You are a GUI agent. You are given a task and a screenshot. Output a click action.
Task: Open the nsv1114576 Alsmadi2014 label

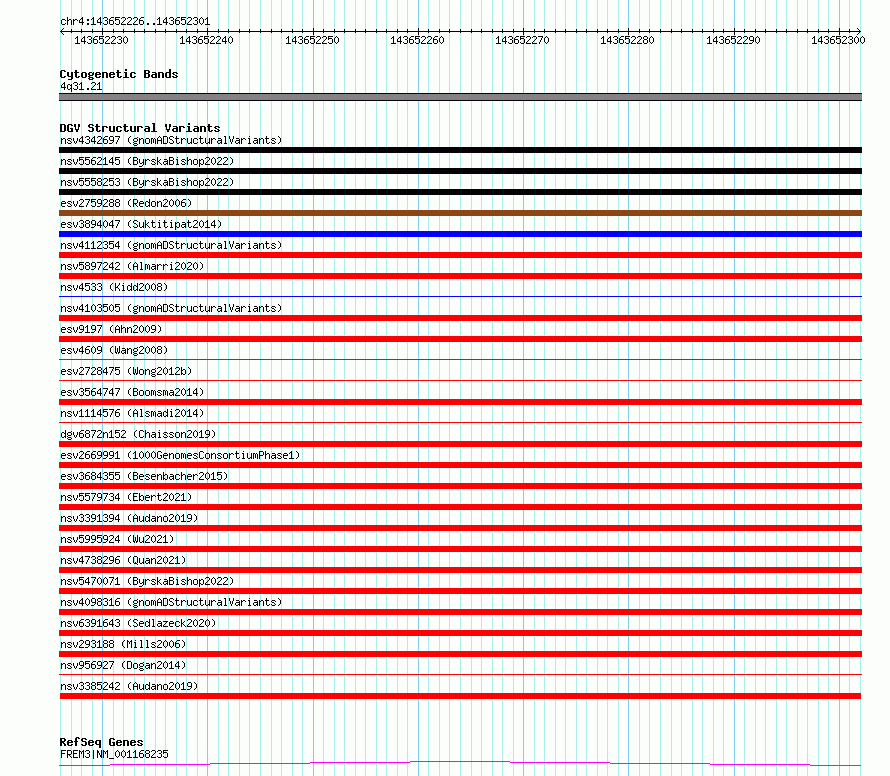132,413
